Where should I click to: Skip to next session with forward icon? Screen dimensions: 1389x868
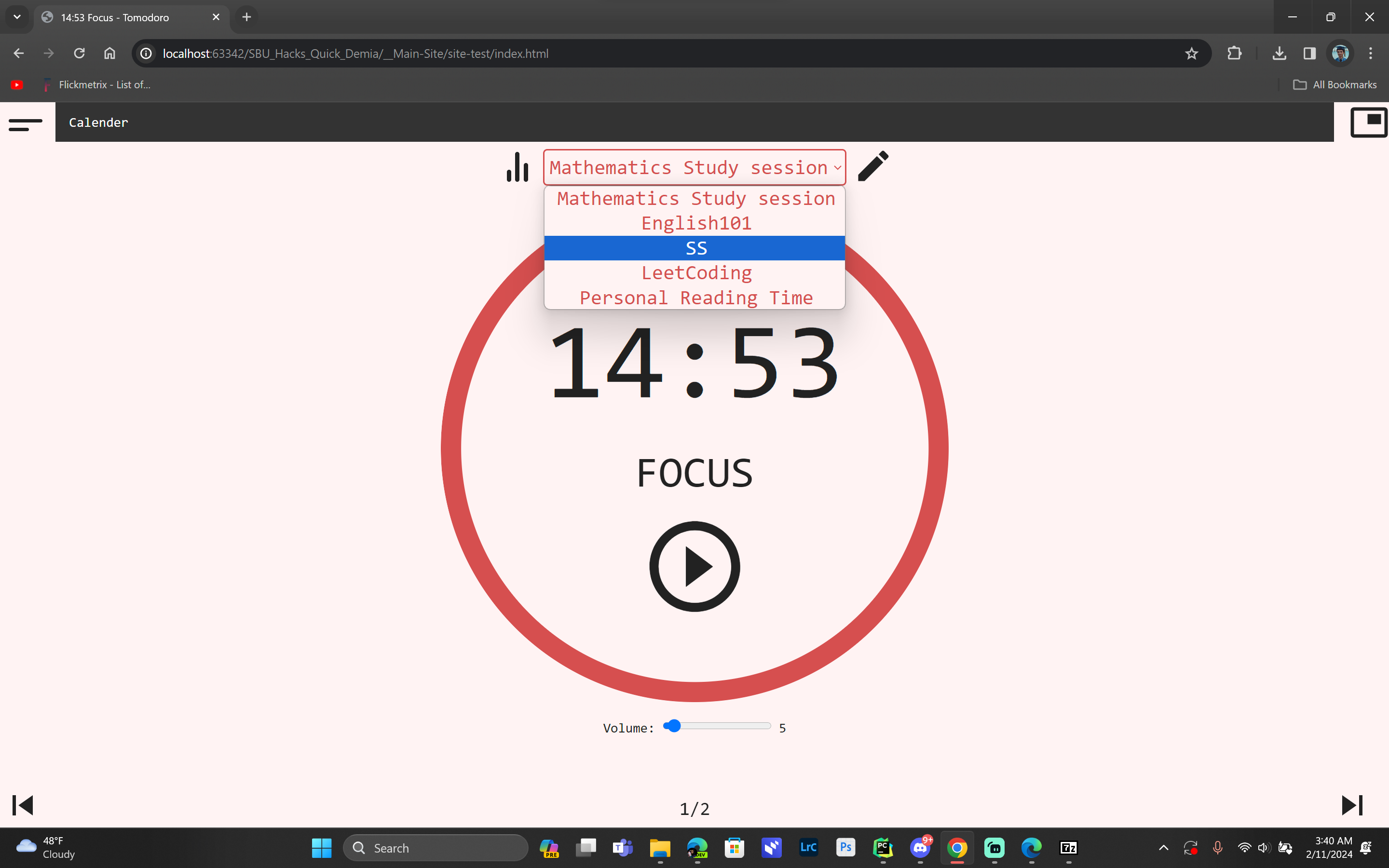point(1352,805)
